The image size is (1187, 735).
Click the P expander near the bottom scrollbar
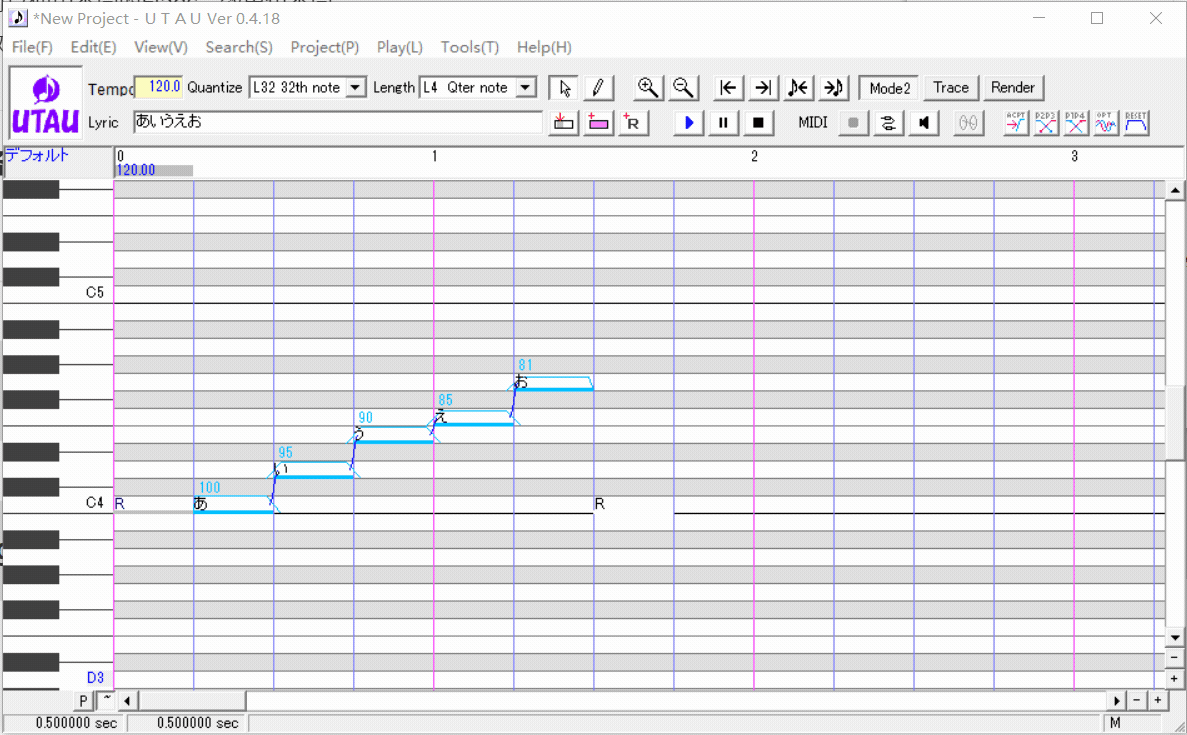pos(83,700)
